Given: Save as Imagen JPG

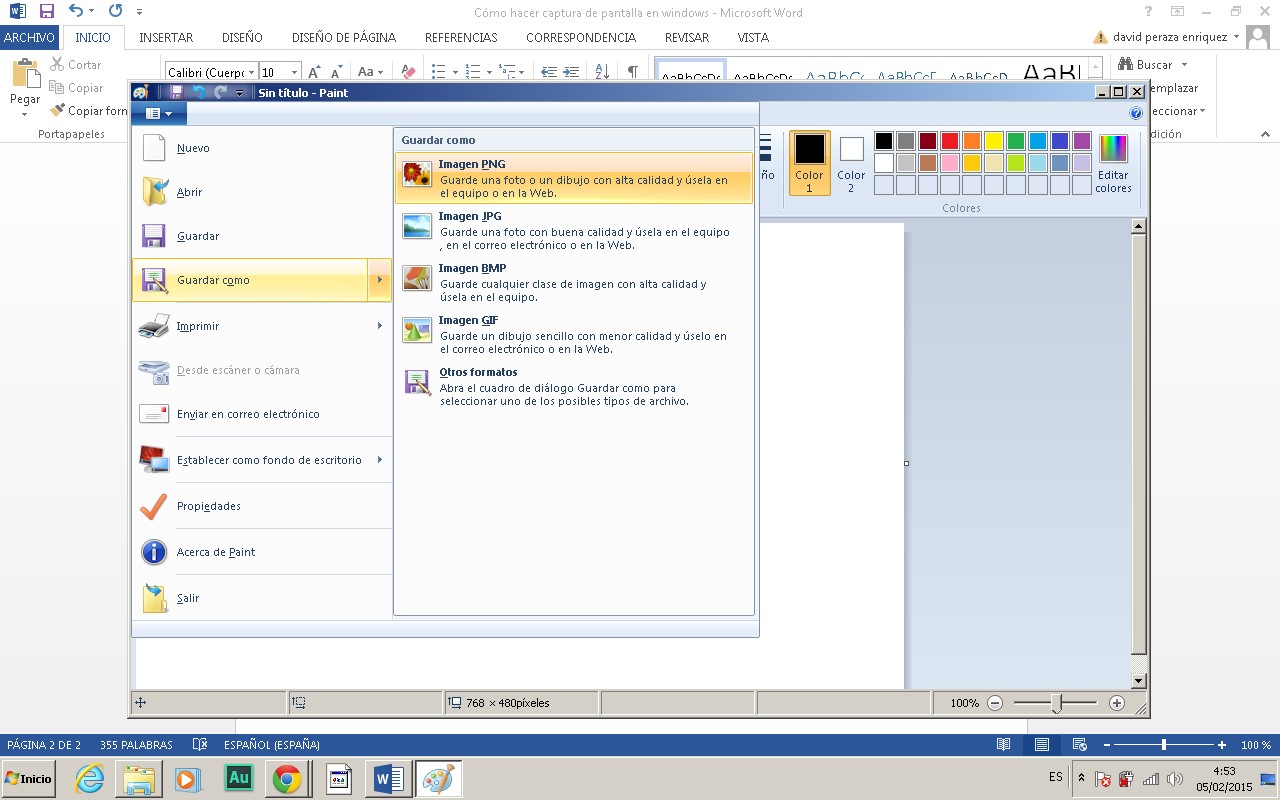Looking at the screenshot, I should (574, 230).
